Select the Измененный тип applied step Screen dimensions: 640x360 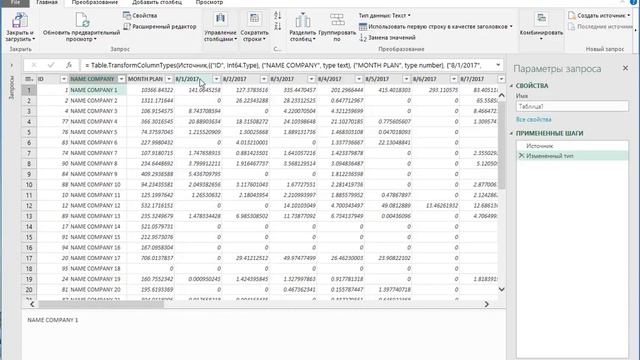tap(572, 156)
